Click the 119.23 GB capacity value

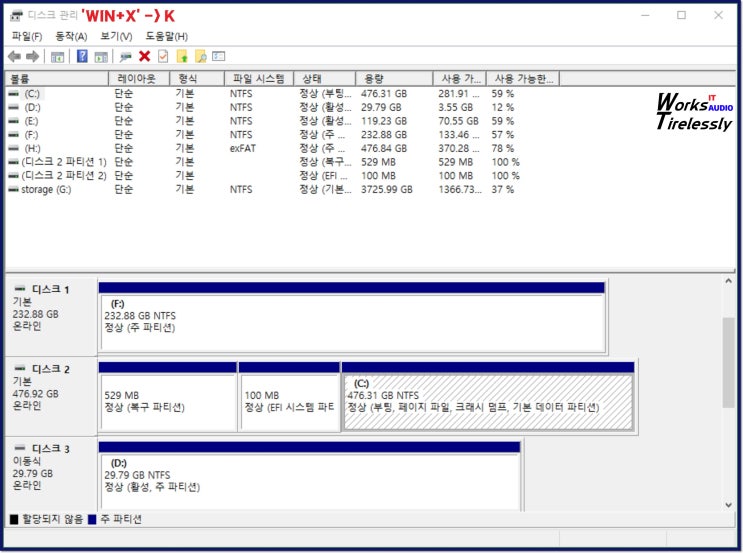pos(384,121)
